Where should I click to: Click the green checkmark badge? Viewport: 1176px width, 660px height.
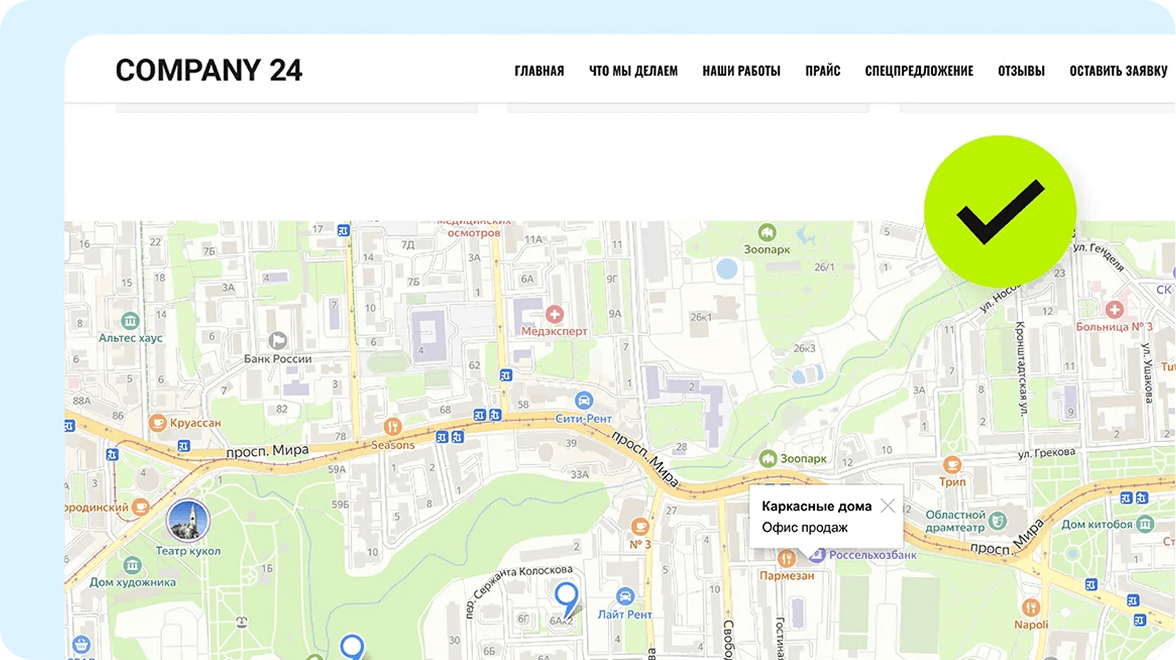pyautogui.click(x=999, y=211)
